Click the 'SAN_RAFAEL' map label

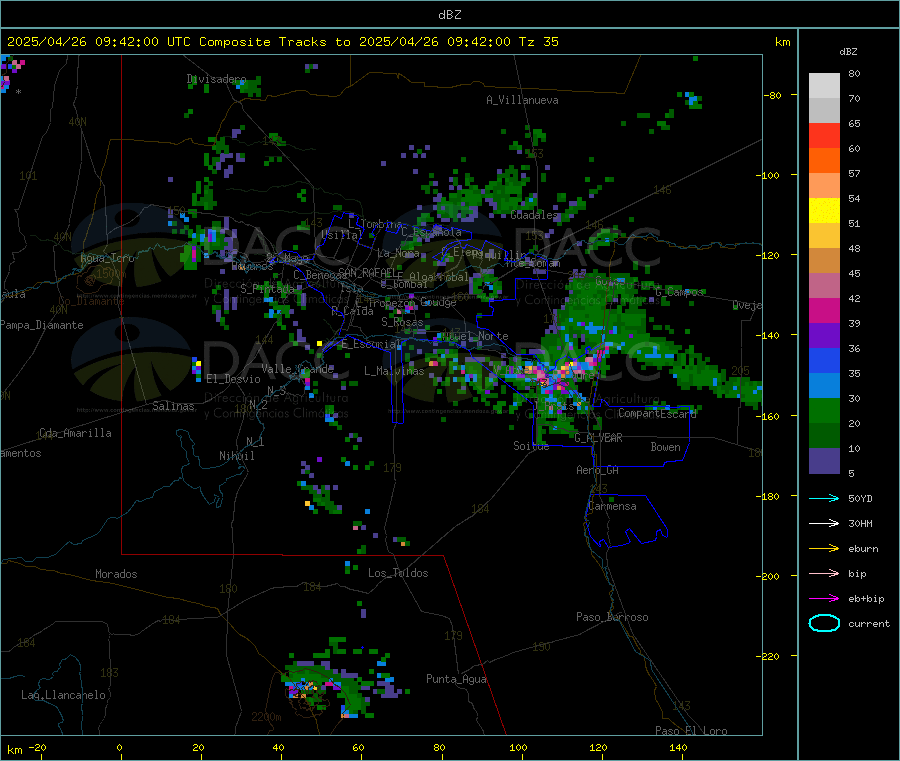pos(368,272)
